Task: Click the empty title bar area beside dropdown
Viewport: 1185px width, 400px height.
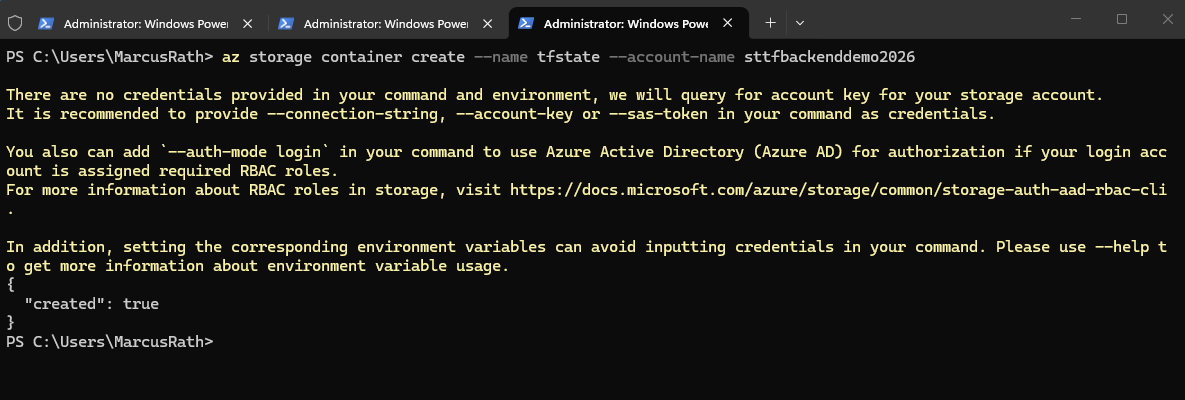Action: pos(933,19)
